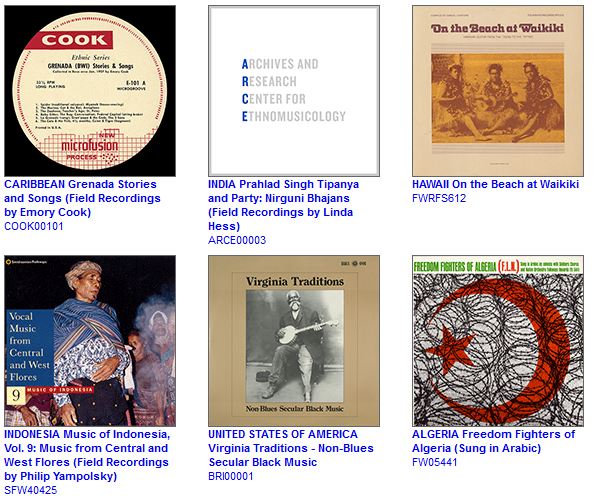Click catalog number SFW40425
The height and width of the screenshot is (499, 593).
pyautogui.click(x=31, y=490)
